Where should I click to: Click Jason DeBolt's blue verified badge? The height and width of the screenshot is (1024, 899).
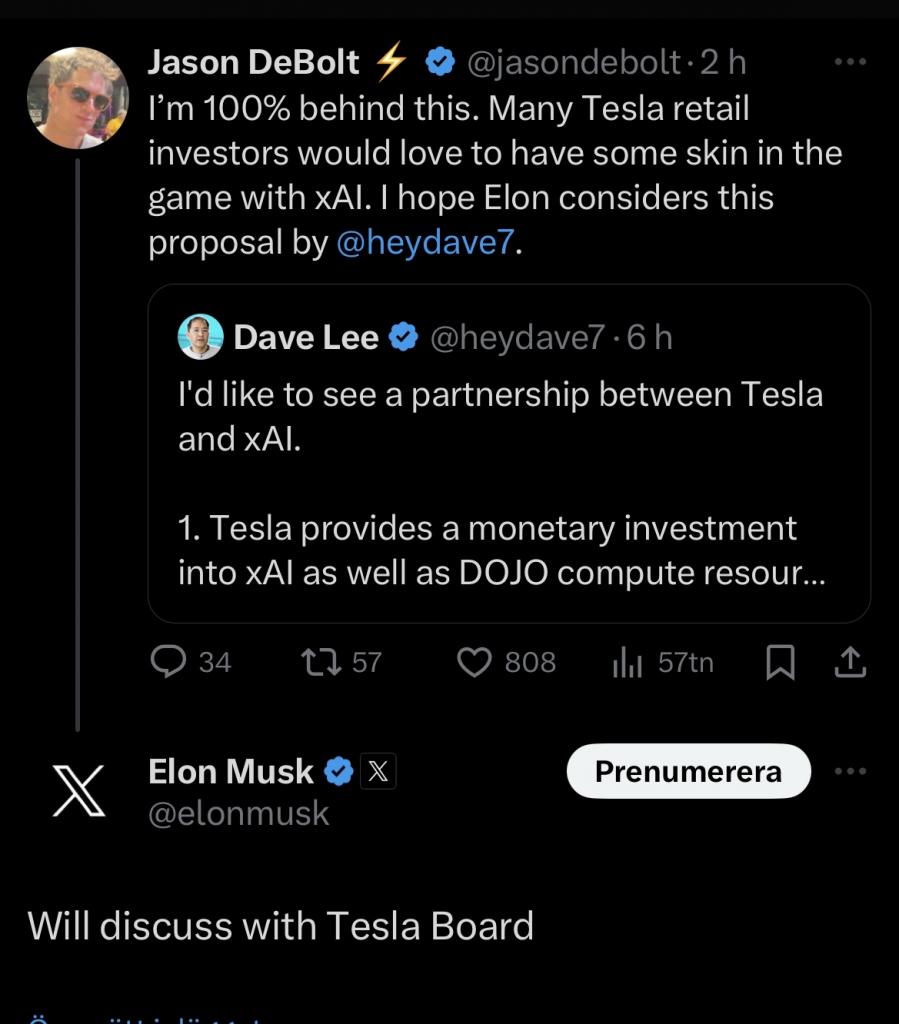440,62
